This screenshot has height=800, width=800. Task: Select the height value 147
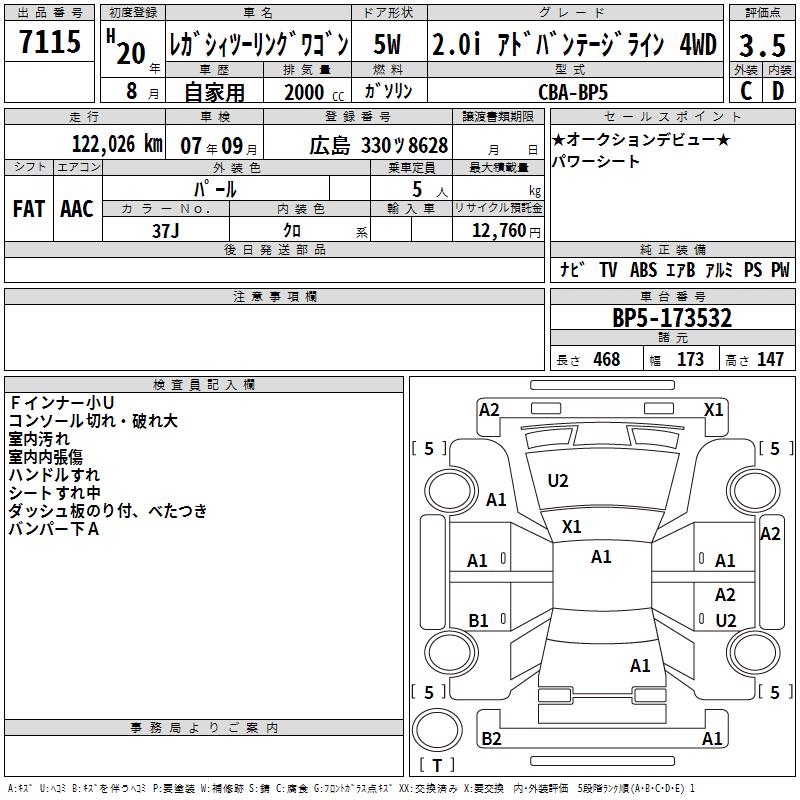770,359
